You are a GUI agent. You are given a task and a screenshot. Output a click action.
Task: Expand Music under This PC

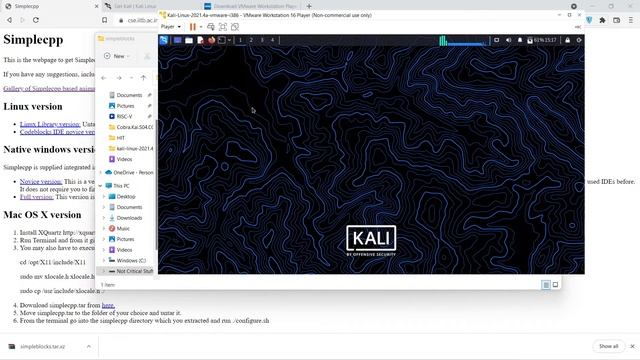click(104, 229)
